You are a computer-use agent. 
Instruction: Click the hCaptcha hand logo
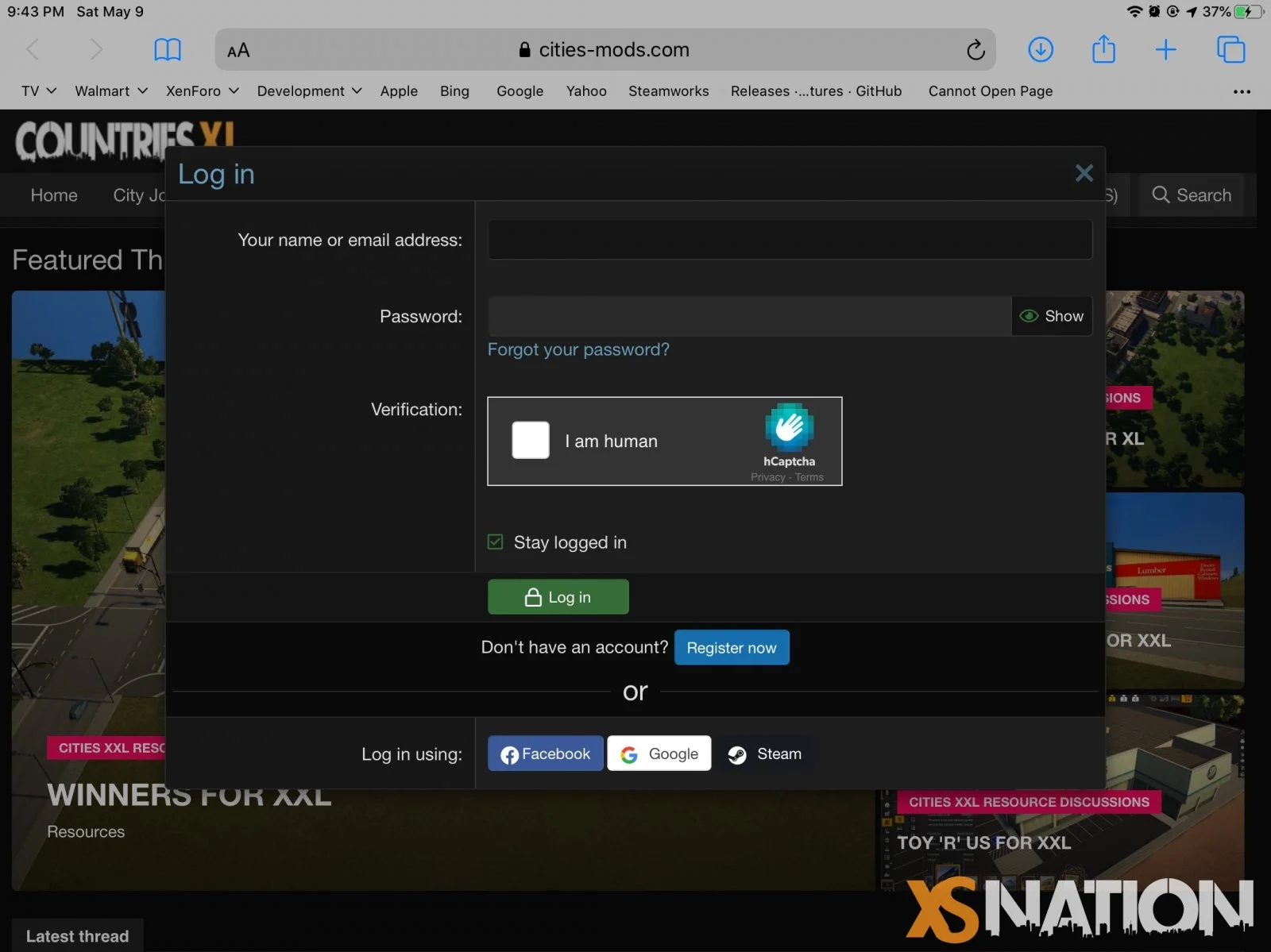(789, 427)
